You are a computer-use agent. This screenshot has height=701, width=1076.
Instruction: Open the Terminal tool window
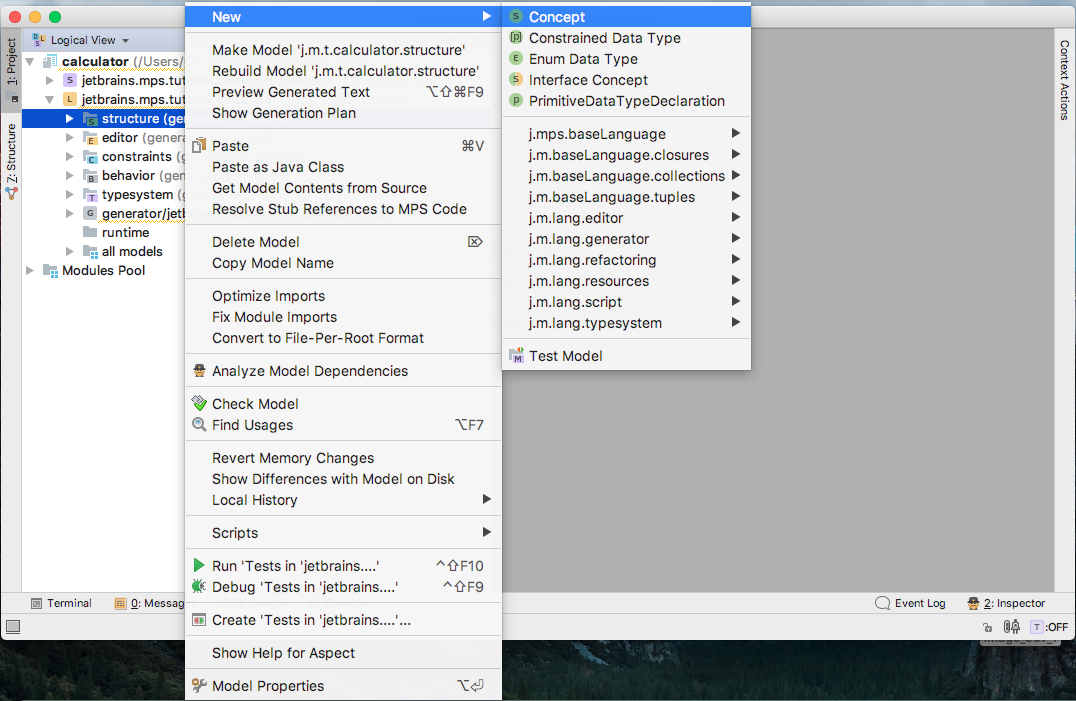[62, 604]
